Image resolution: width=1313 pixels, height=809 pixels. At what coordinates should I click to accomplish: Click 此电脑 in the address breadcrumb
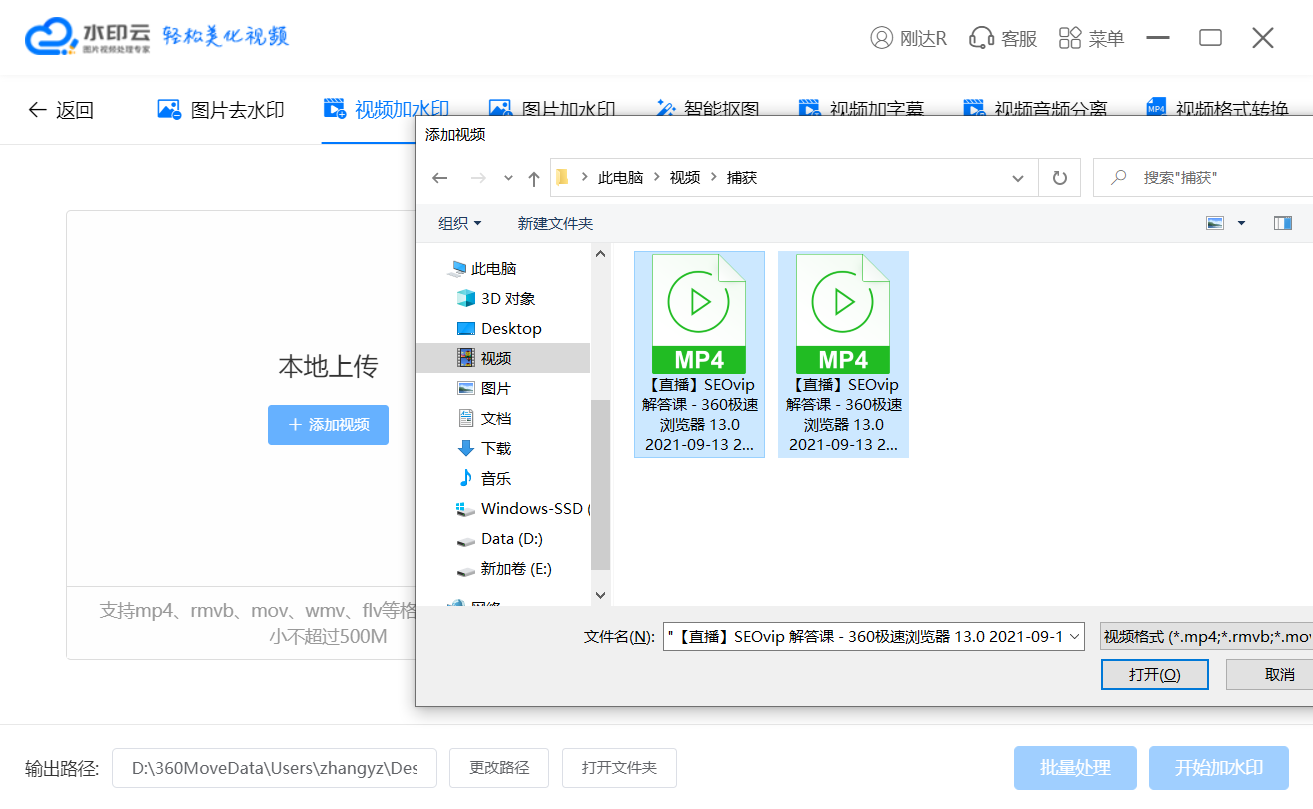tap(620, 178)
